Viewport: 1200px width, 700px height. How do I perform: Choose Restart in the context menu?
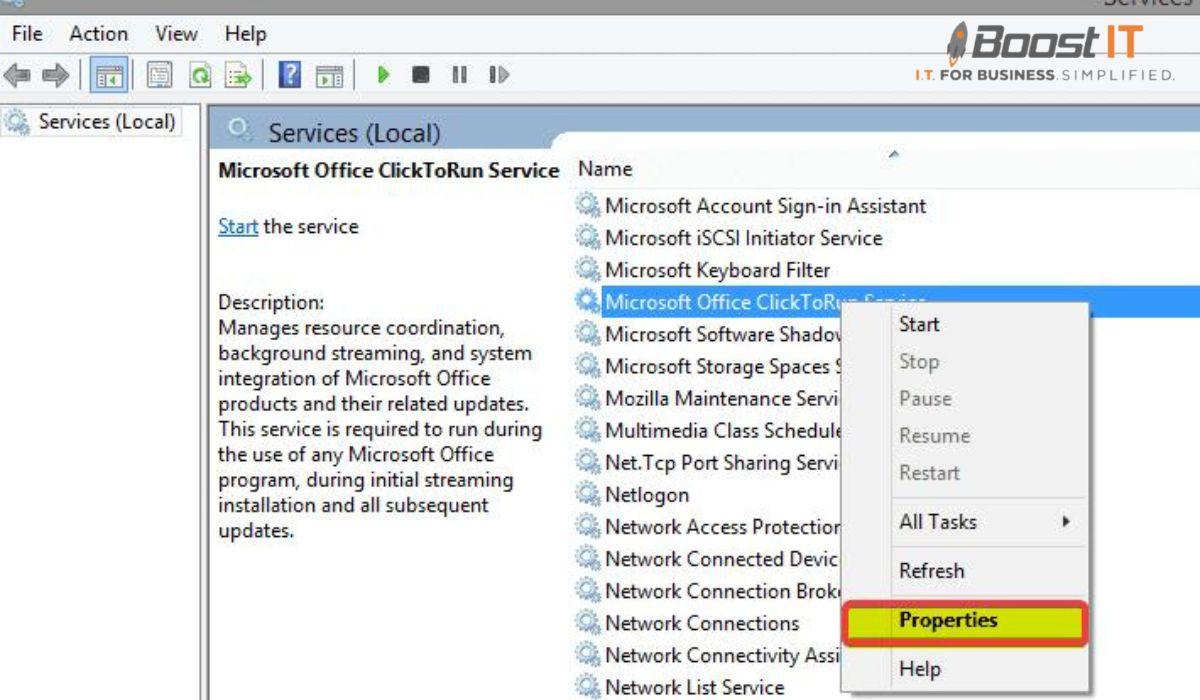(929, 472)
